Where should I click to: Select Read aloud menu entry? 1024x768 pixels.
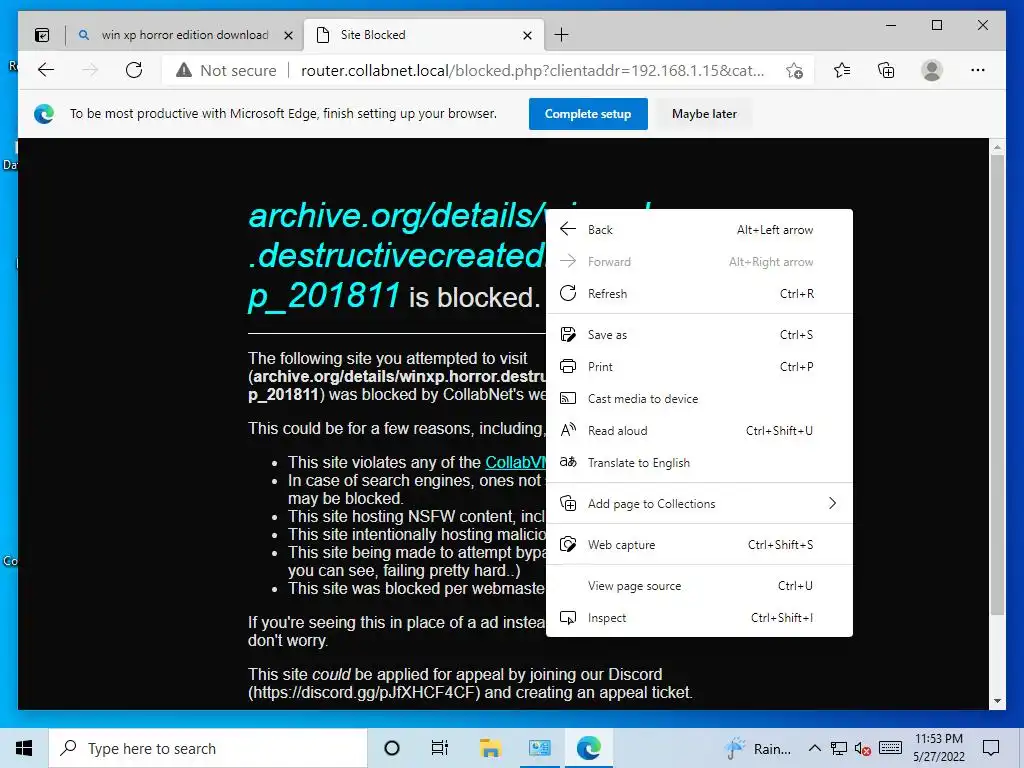[699, 430]
